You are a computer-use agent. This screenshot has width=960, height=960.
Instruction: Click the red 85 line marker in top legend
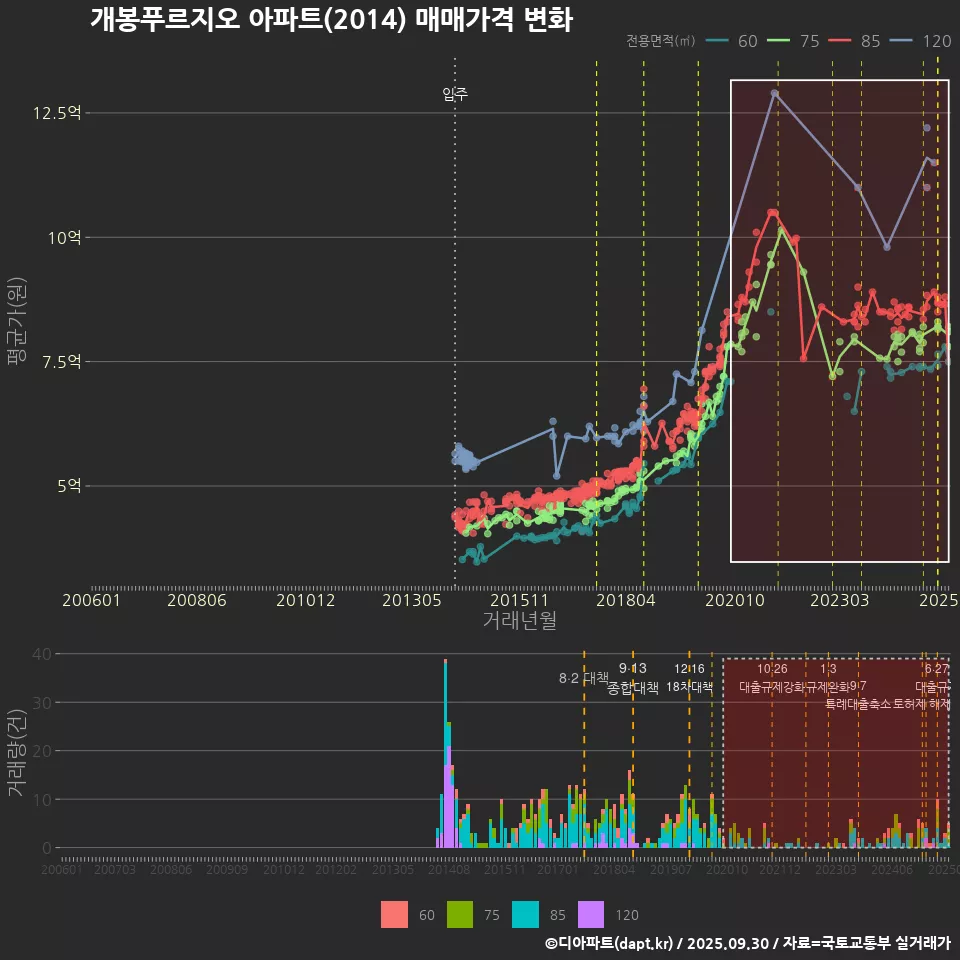[x=841, y=41]
